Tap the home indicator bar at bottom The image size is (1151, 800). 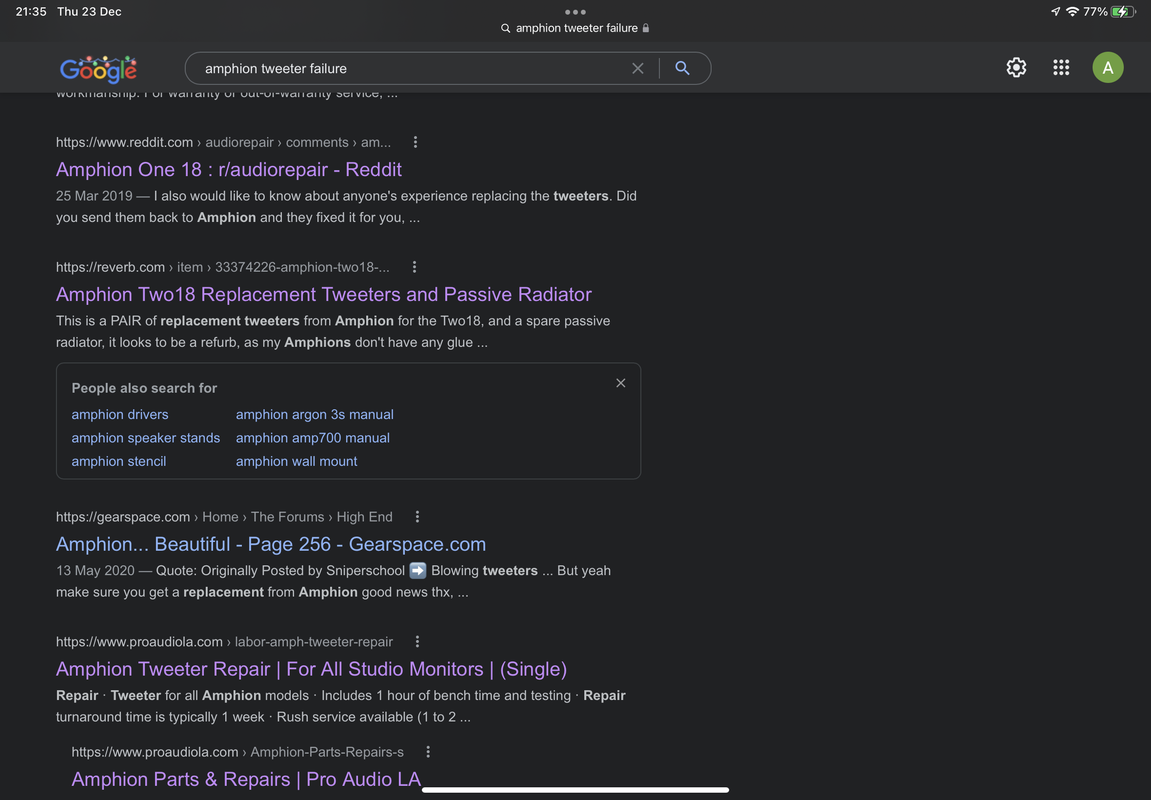[576, 790]
